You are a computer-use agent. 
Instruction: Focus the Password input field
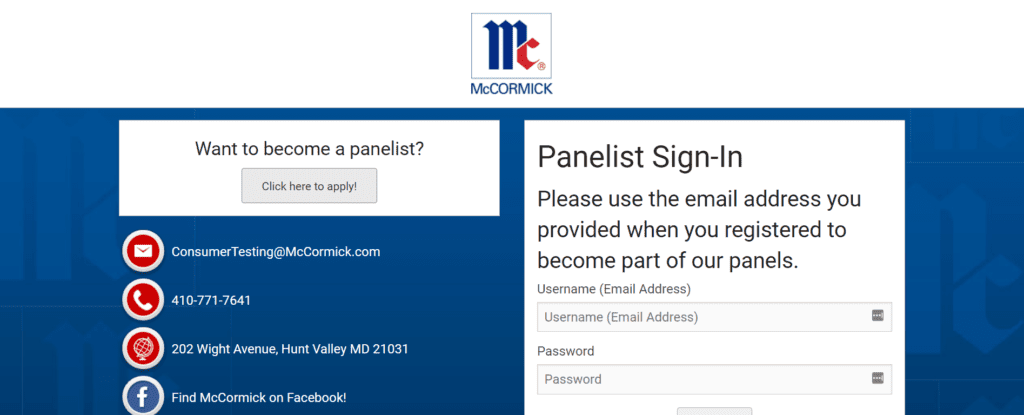pos(700,379)
